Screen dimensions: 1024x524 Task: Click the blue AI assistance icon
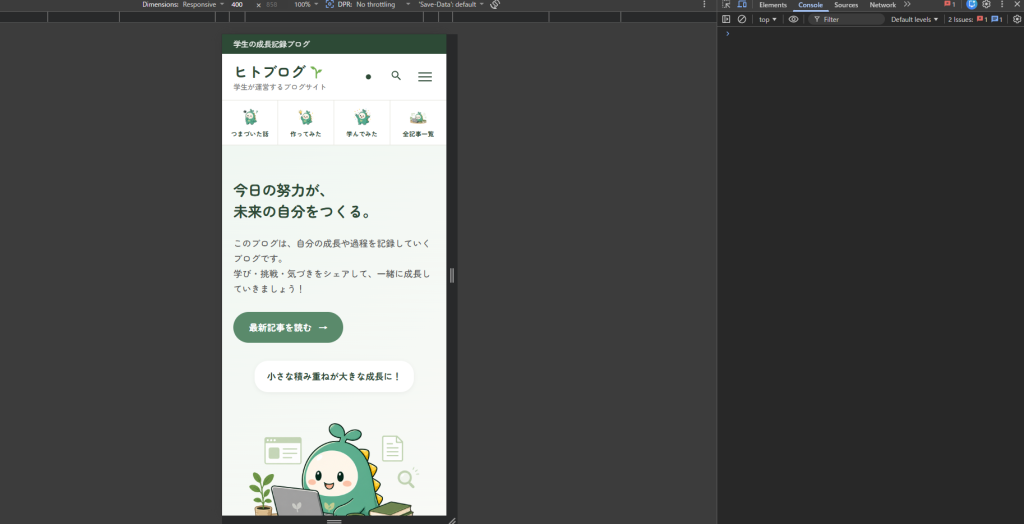point(971,5)
